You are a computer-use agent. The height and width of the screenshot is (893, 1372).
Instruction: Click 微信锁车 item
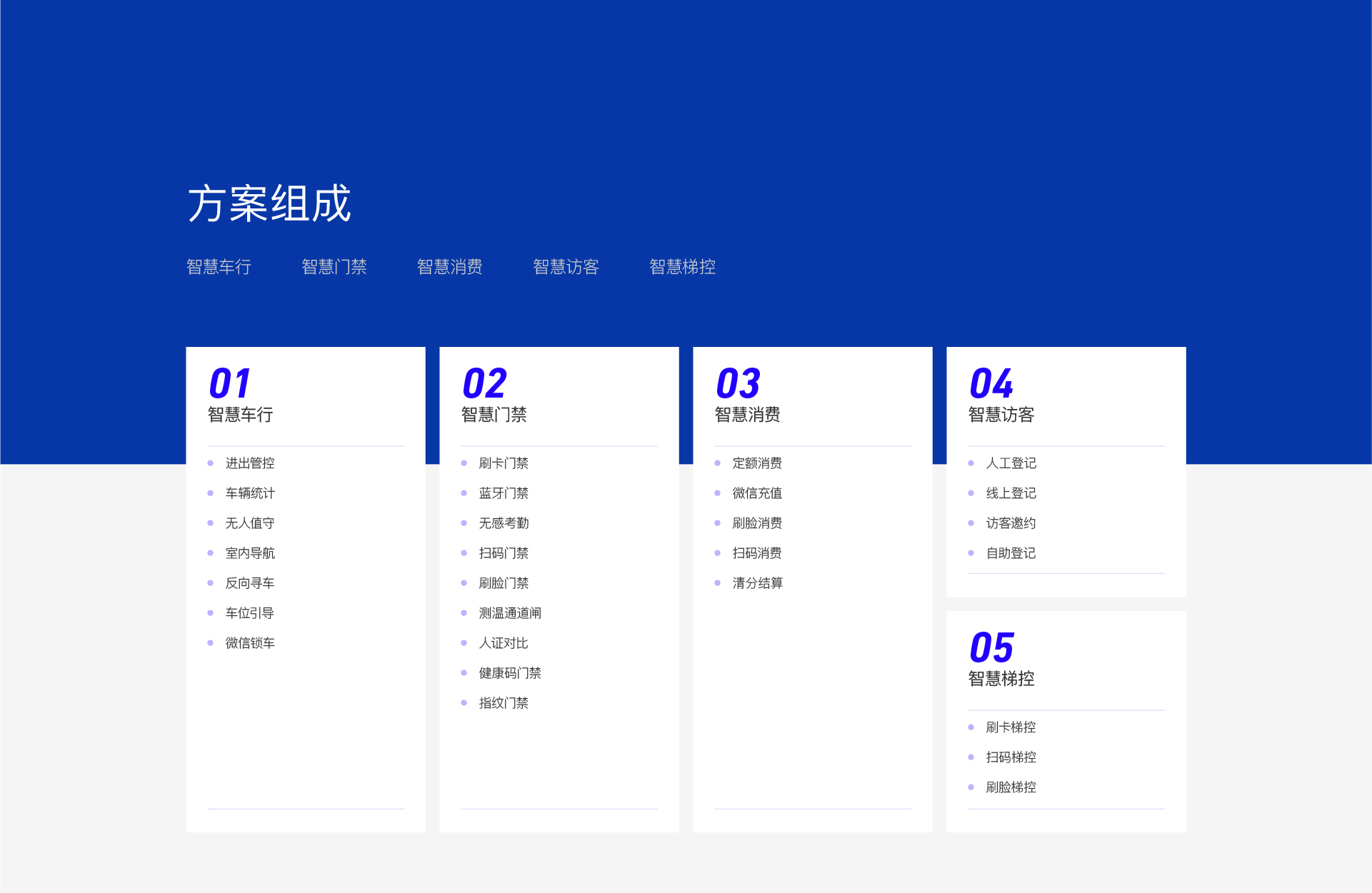pyautogui.click(x=250, y=643)
